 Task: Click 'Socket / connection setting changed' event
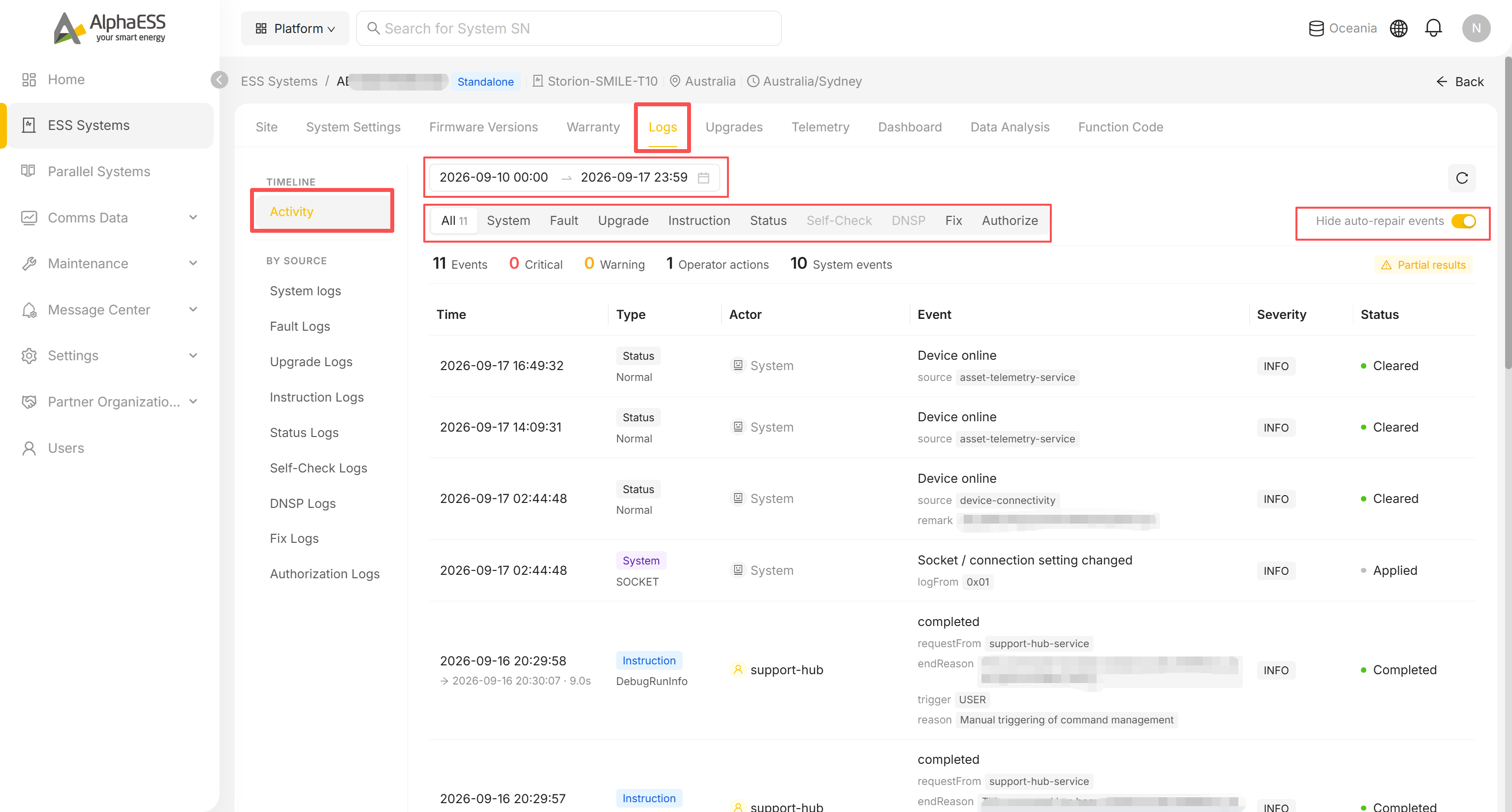(1024, 560)
